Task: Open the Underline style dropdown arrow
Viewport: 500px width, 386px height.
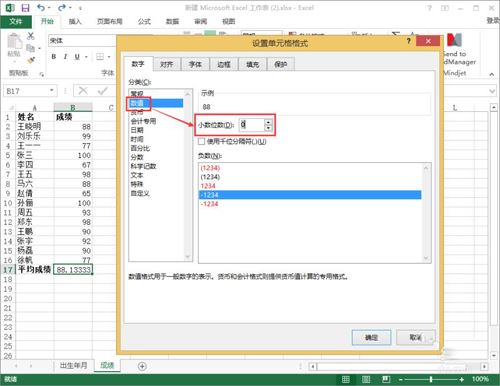Action: [x=86, y=57]
